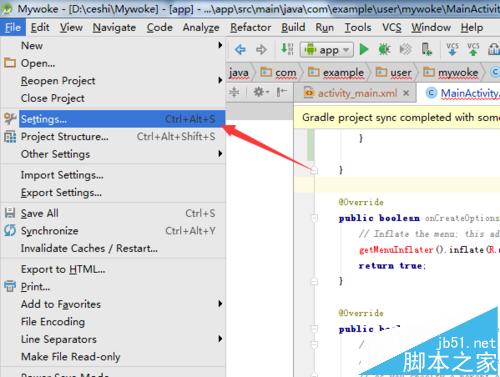Click the green Run button
500x377 pixels.
[364, 50]
